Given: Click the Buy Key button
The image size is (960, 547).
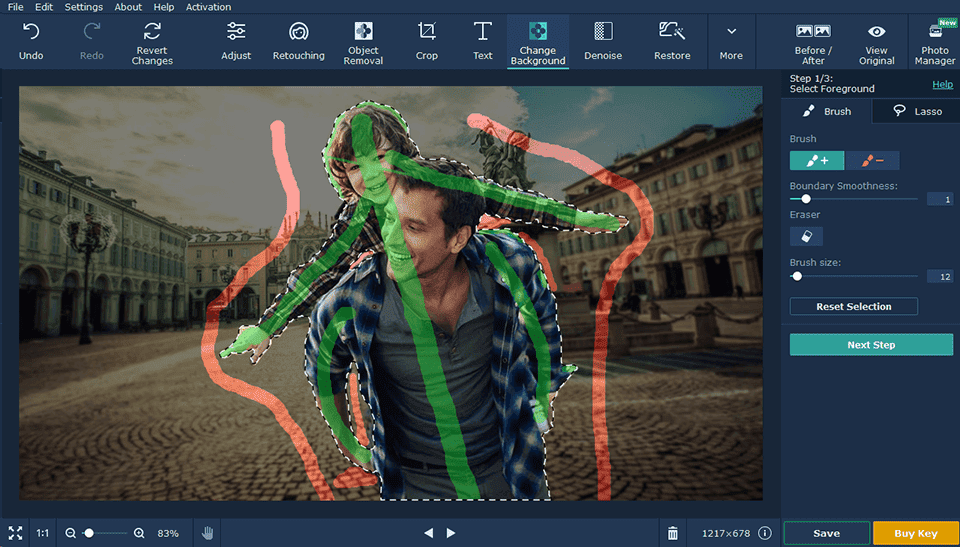Looking at the screenshot, I should click(915, 533).
